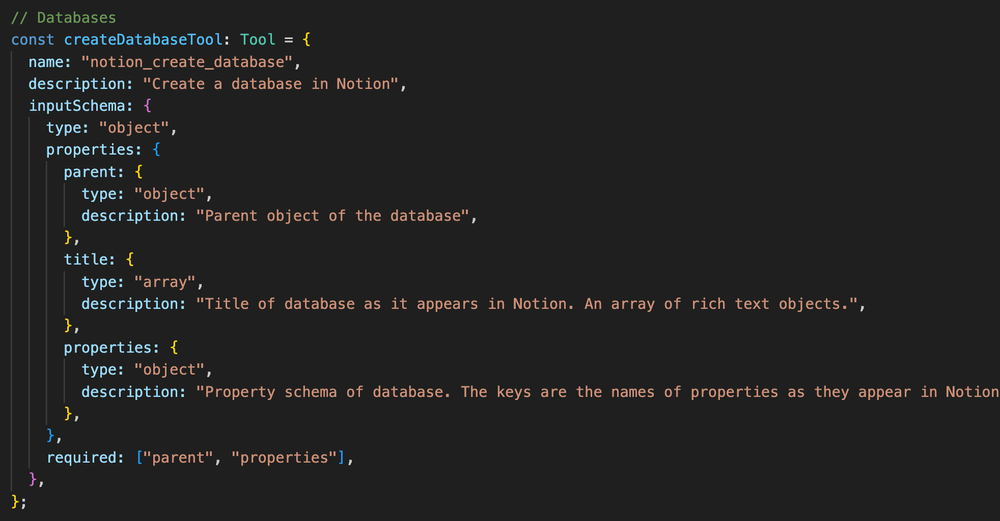The image size is (1000, 521).
Task: Click the opening brace after inputSchema
Action: [x=148, y=105]
